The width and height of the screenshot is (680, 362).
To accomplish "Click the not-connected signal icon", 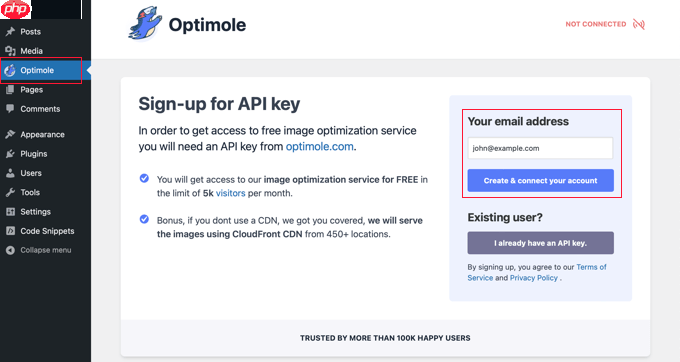I will tap(639, 24).
